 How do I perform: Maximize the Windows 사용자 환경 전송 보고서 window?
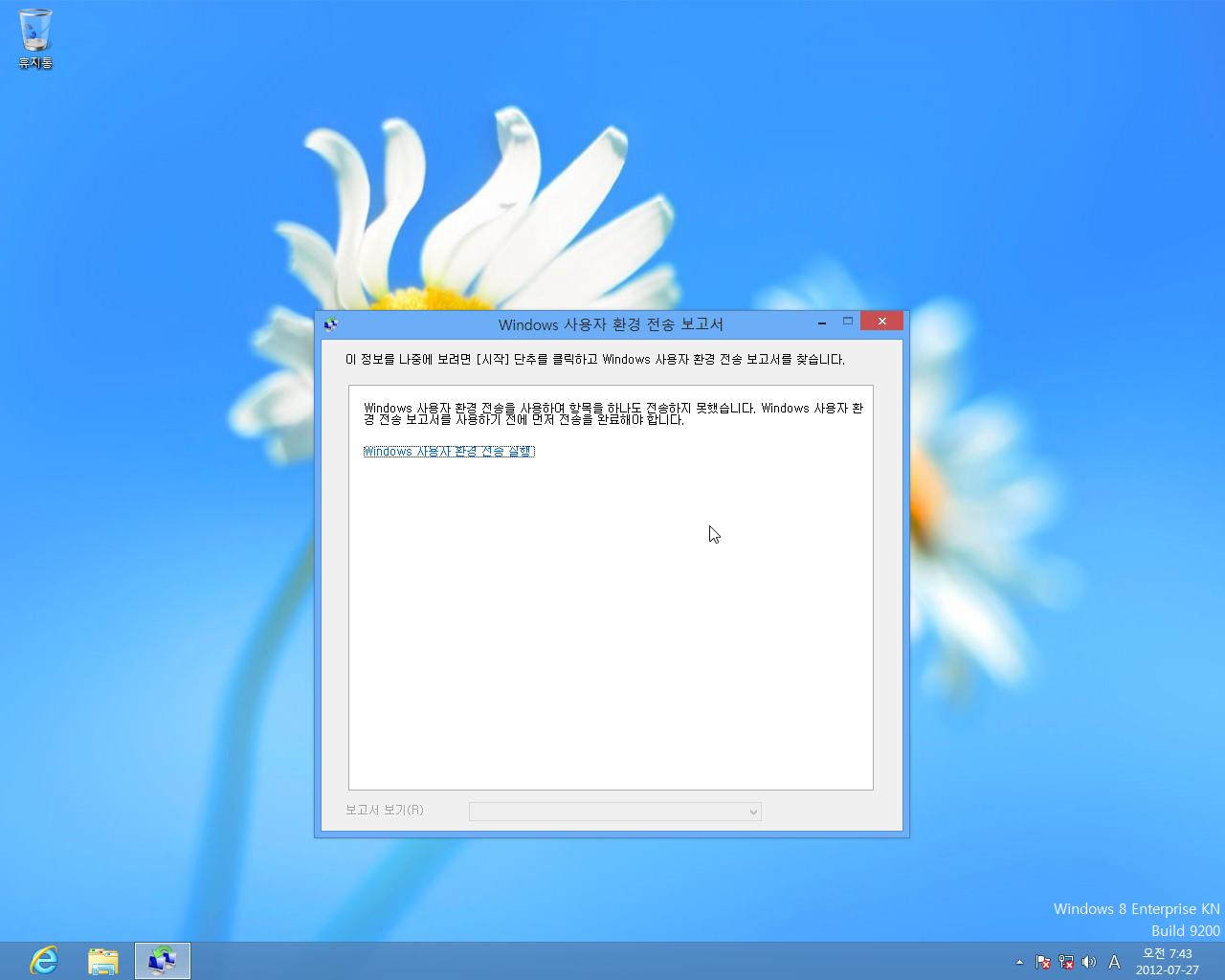848,322
